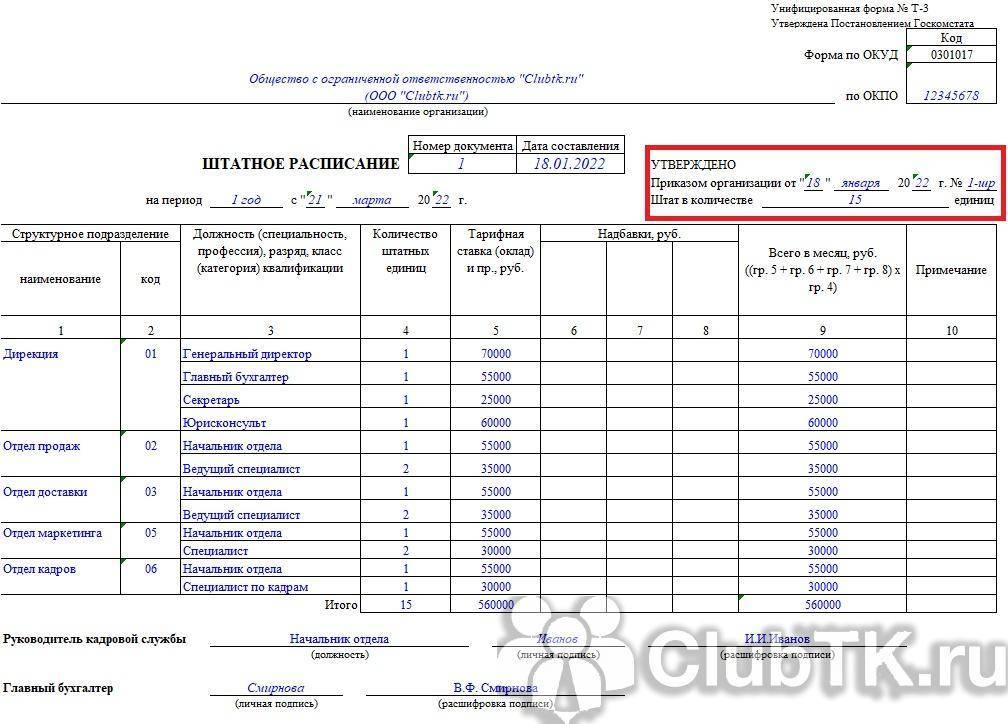The image size is (1008, 724).
Task: Click the signature decoding И.И.Иванов
Action: 777,639
